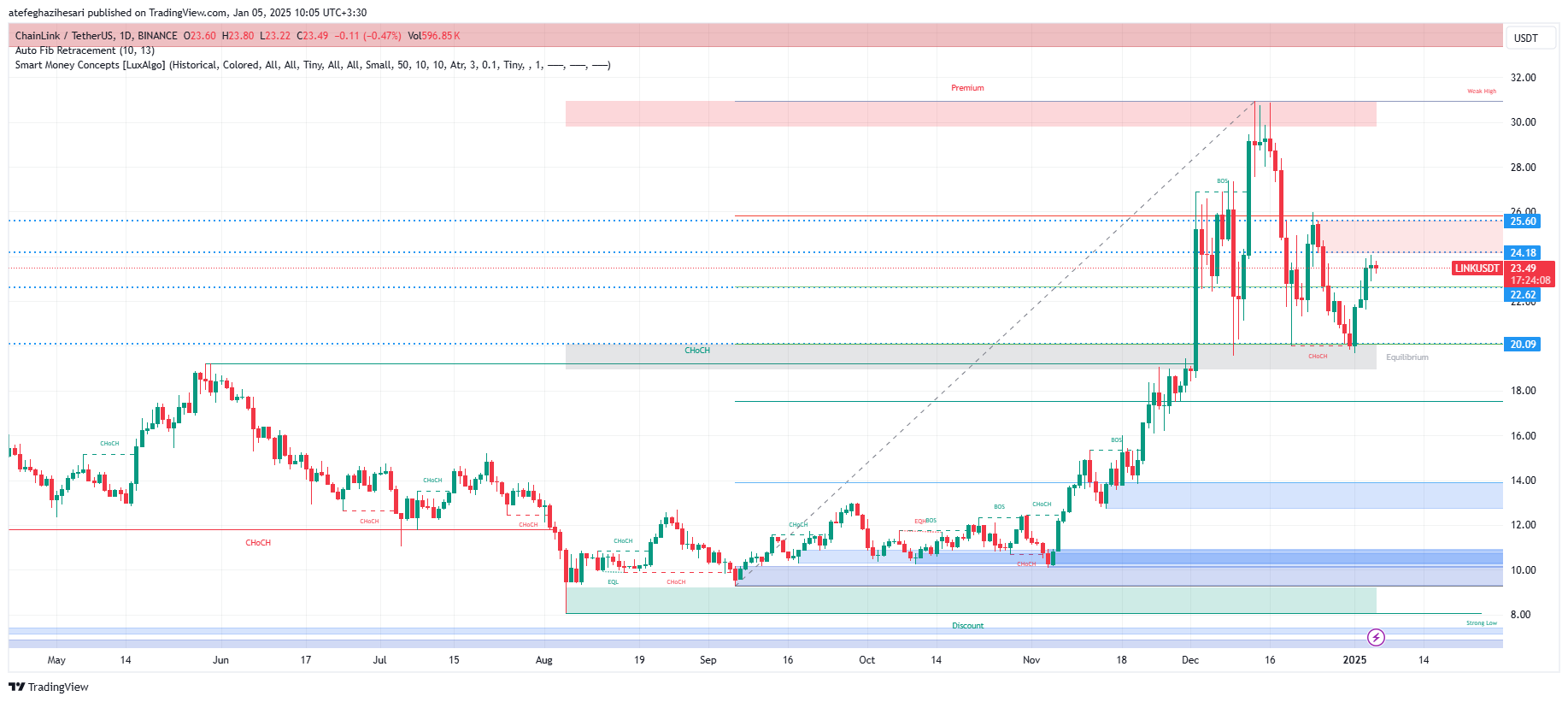This screenshot has width=1568, height=702.
Task: Click the 12.00 price axis value
Action: pyautogui.click(x=1523, y=525)
